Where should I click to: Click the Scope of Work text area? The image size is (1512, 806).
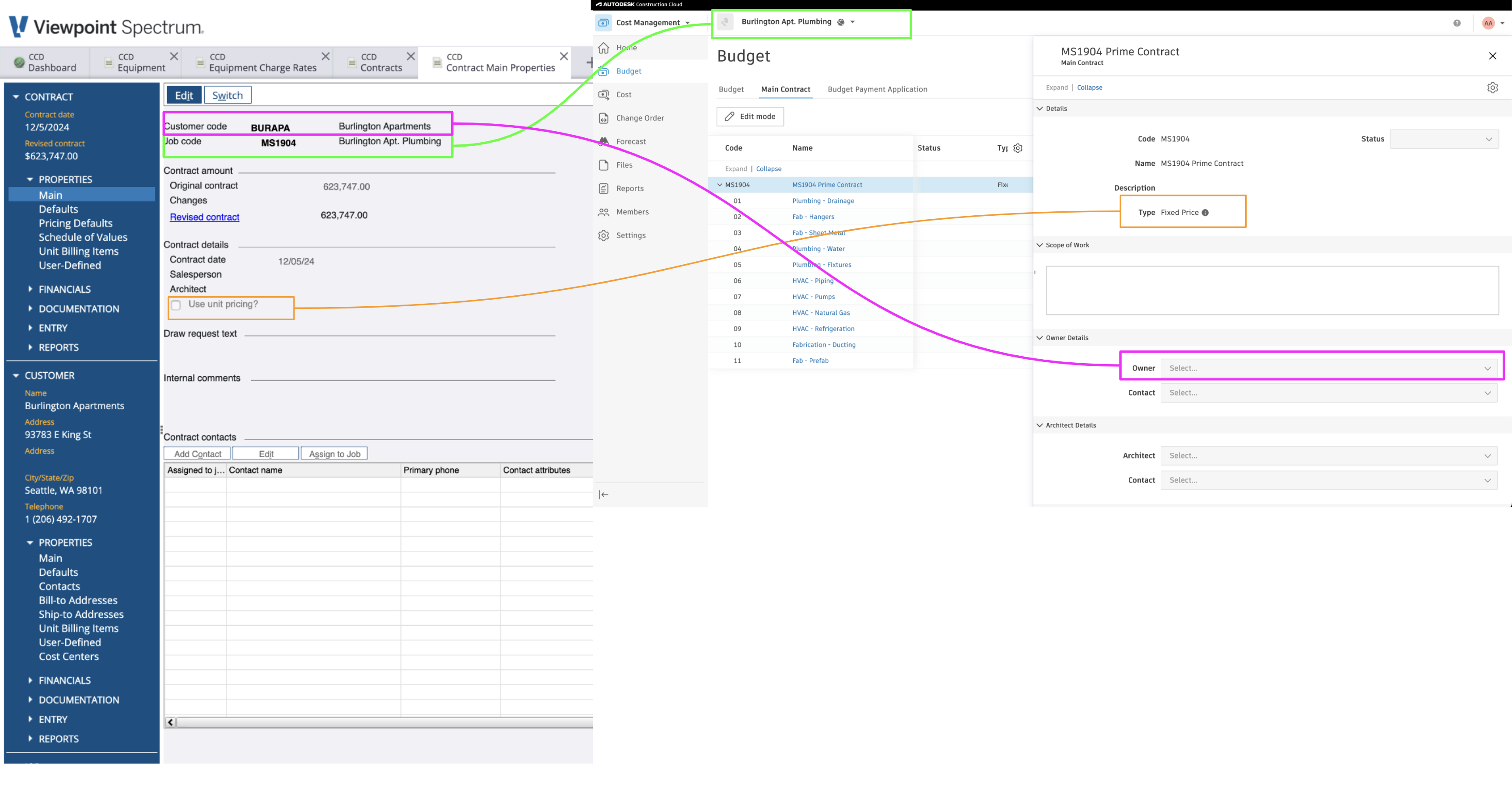[x=1272, y=291]
